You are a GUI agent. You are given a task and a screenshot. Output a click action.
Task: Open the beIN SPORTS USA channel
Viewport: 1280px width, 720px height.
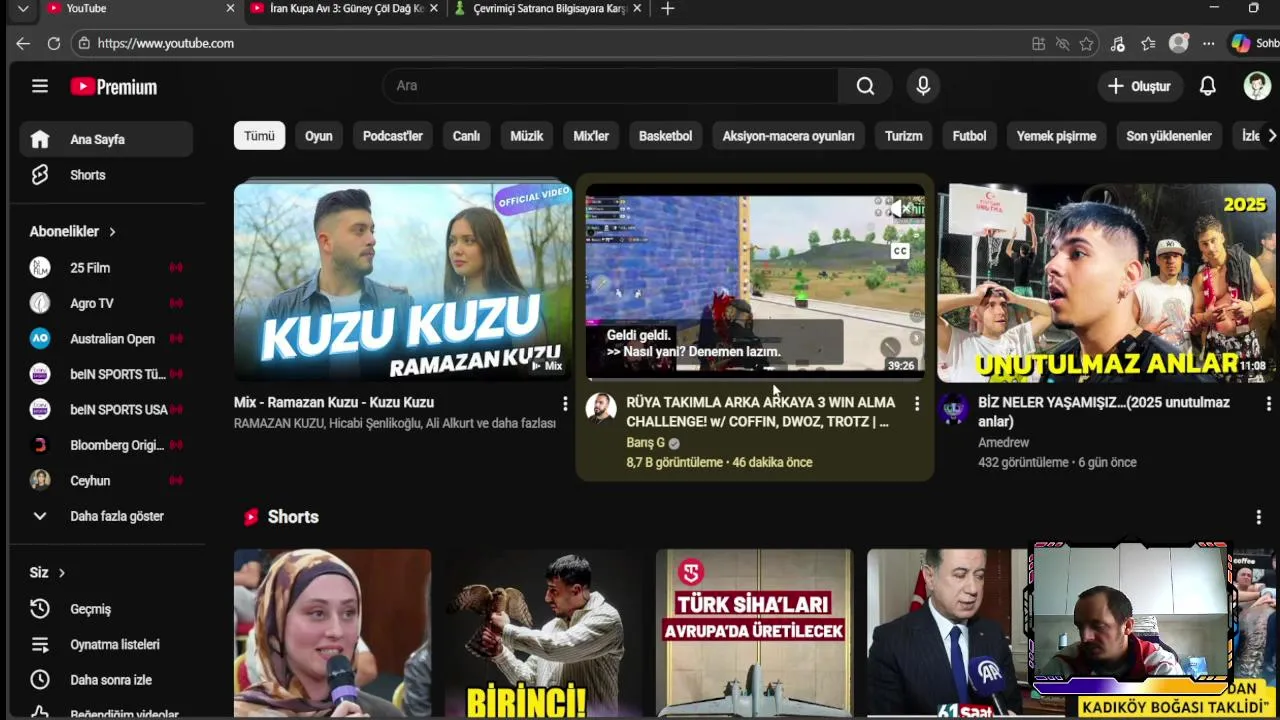coord(106,409)
